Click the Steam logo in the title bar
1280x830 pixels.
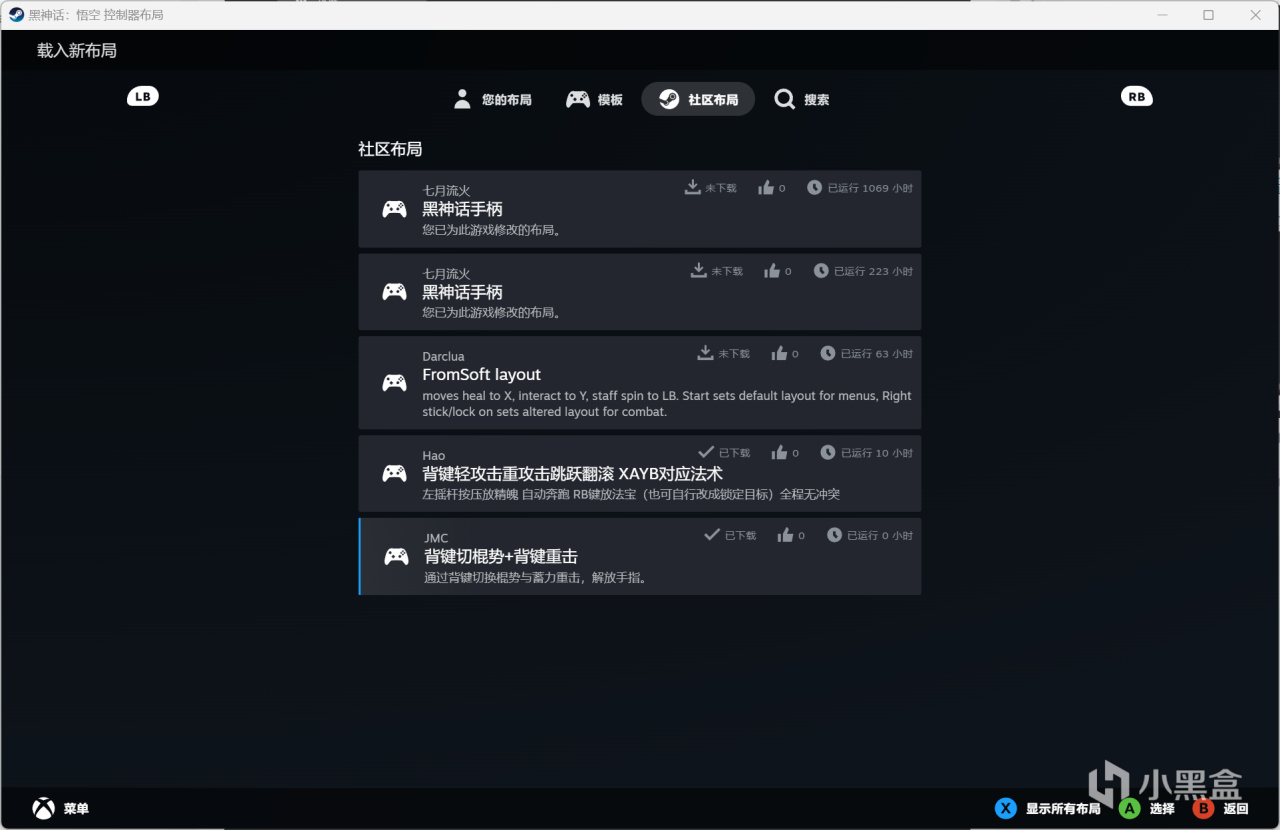(17, 15)
